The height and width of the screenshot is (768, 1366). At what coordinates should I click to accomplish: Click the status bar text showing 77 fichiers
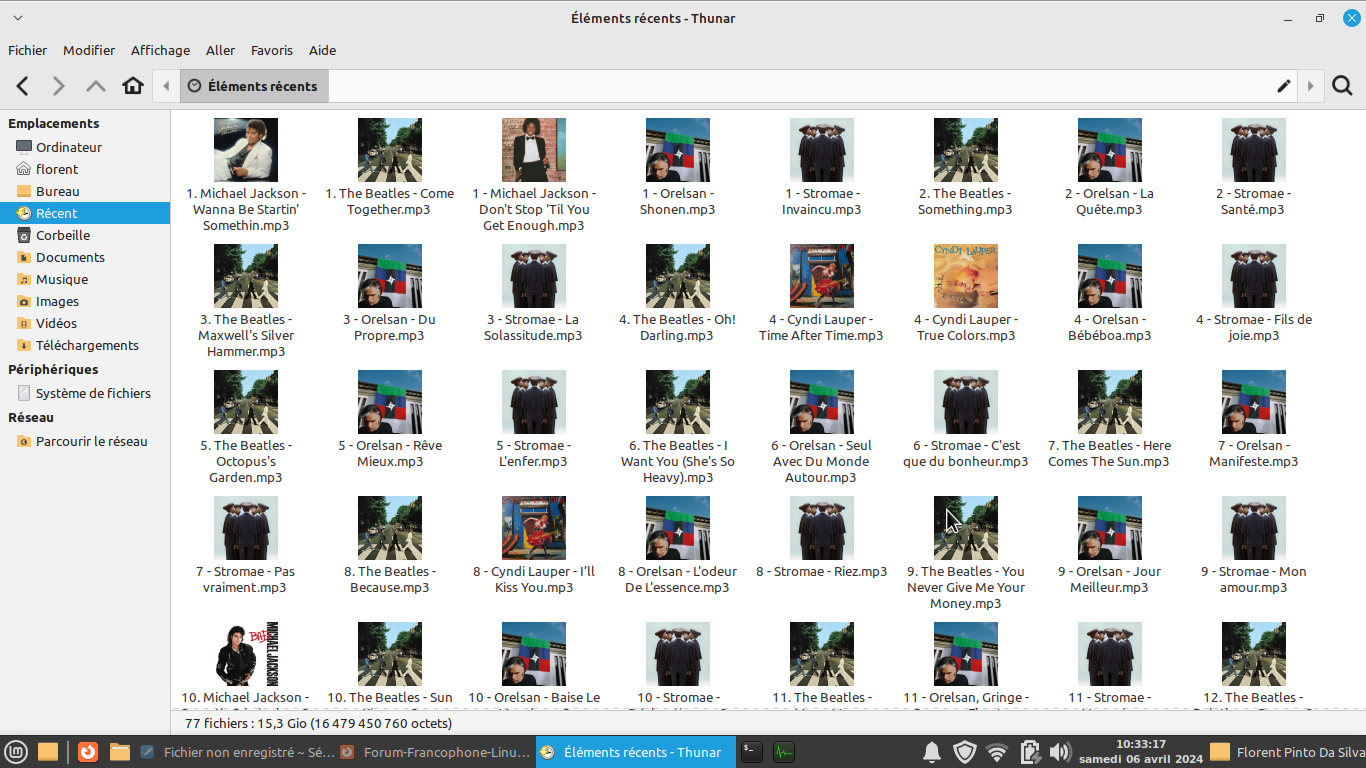pyautogui.click(x=318, y=723)
